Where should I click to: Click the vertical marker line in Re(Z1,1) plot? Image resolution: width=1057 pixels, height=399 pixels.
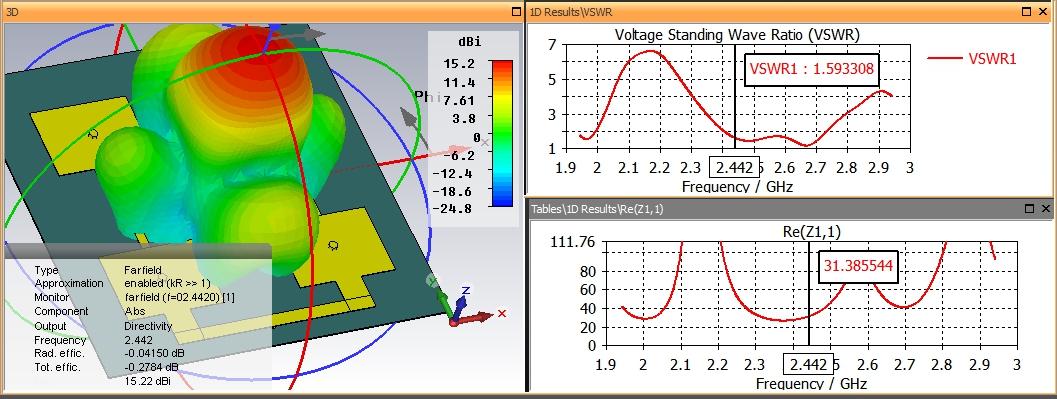click(809, 295)
